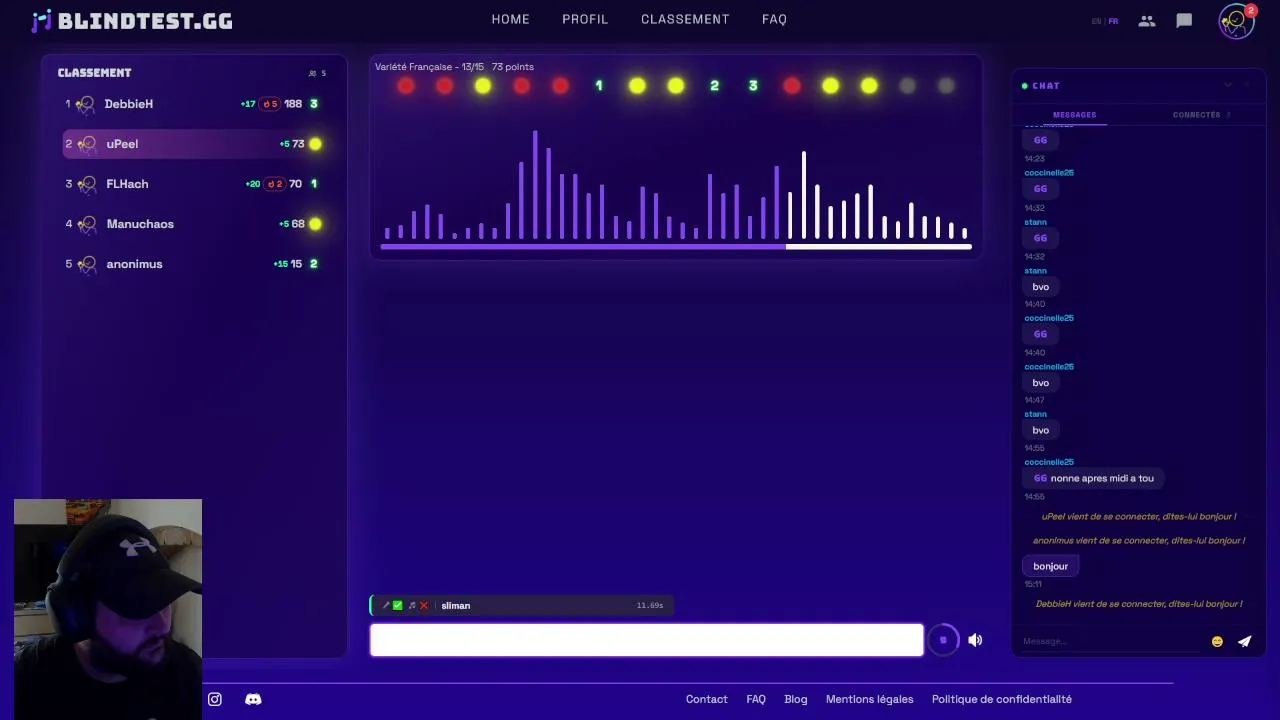
Task: Collapse the chat panel with the chevron
Action: click(1228, 86)
